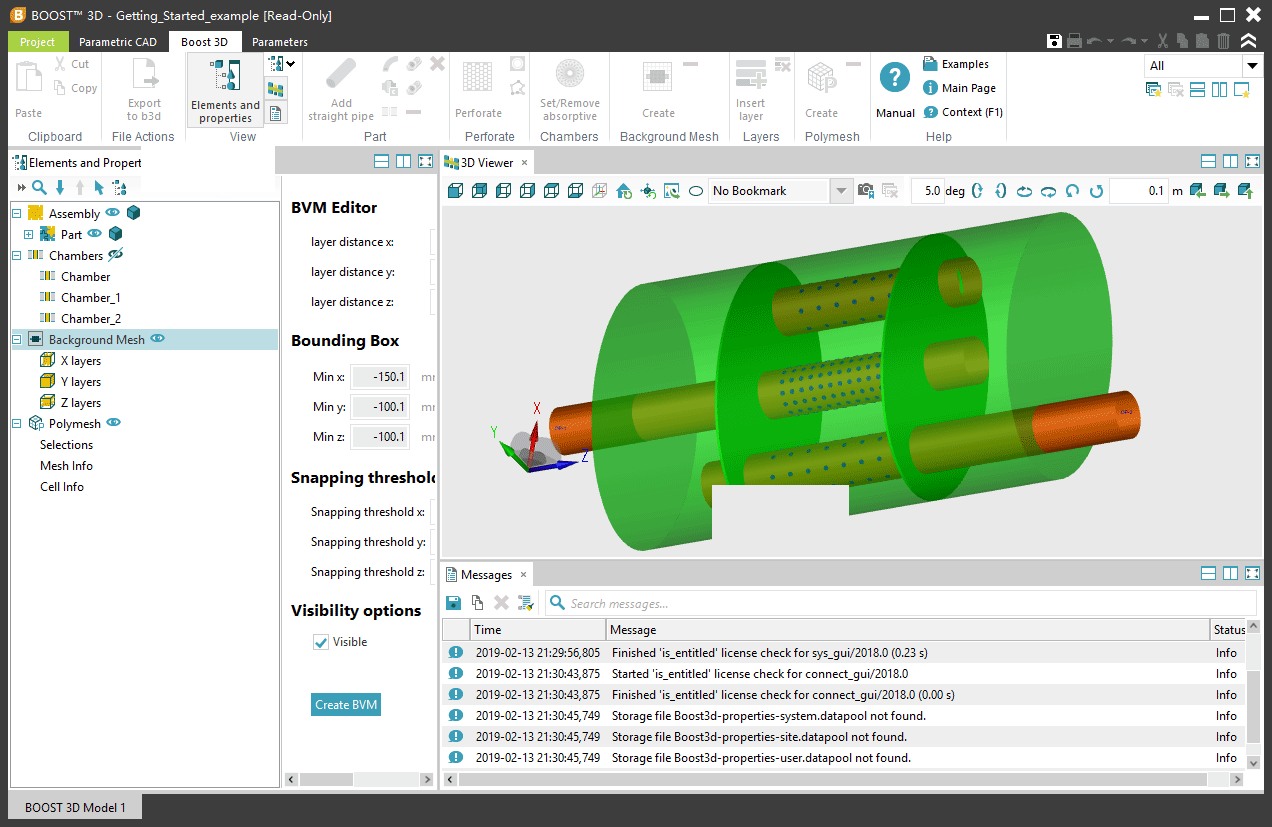This screenshot has width=1272, height=827.
Task: Click the starred window icon under the All dropdown
Action: [x=1241, y=90]
